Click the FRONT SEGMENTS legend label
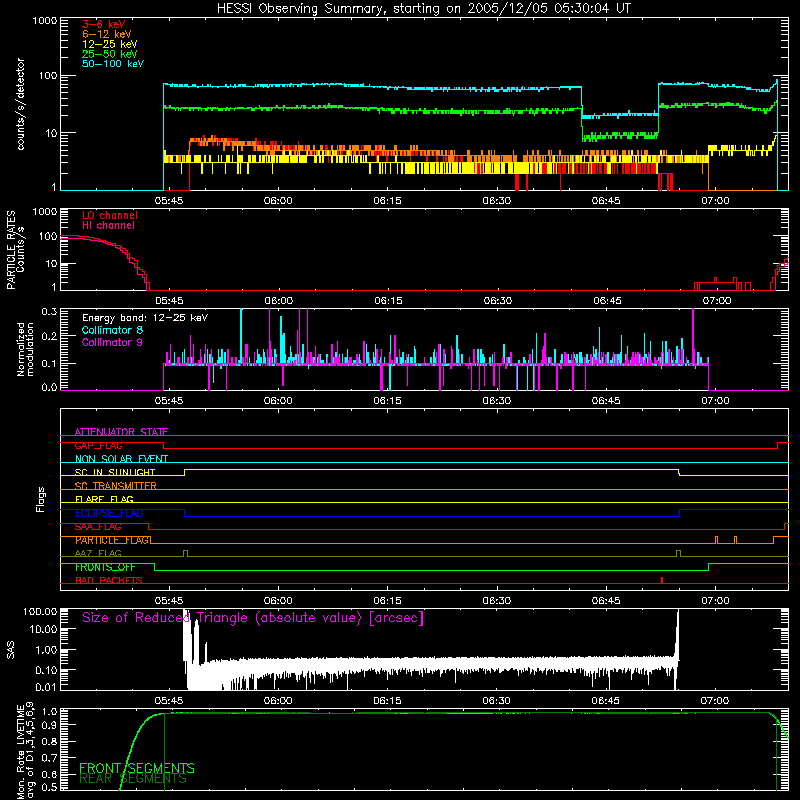Viewport: 800px width, 800px height. (x=137, y=768)
